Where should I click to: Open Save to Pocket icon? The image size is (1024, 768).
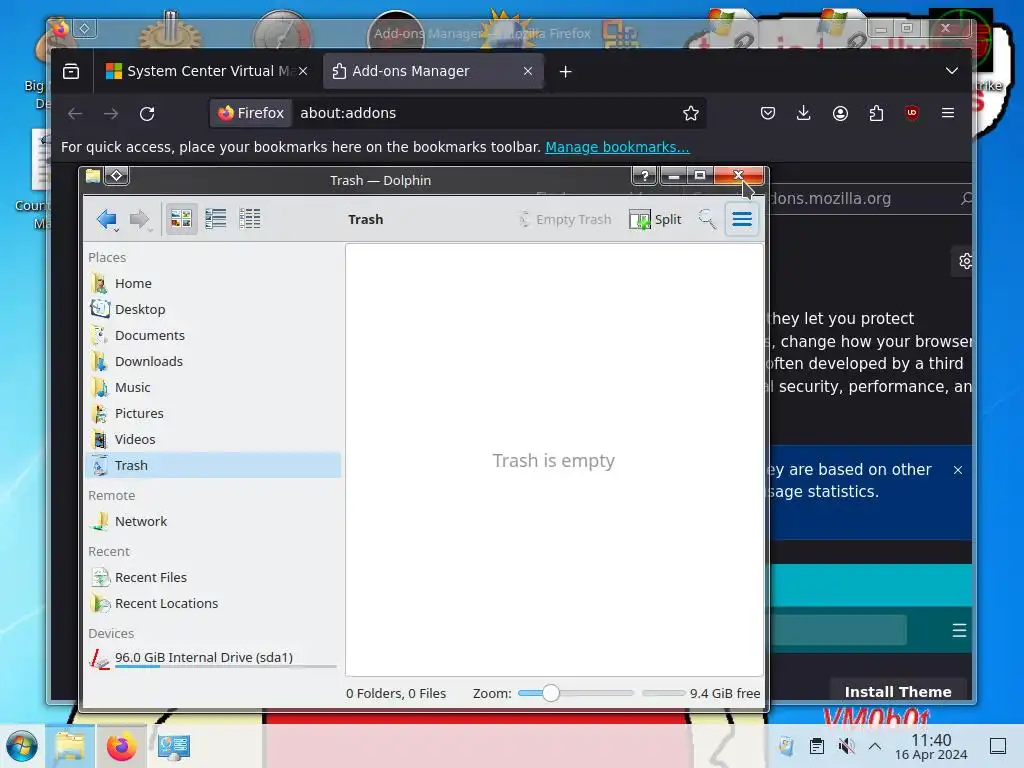click(x=768, y=114)
